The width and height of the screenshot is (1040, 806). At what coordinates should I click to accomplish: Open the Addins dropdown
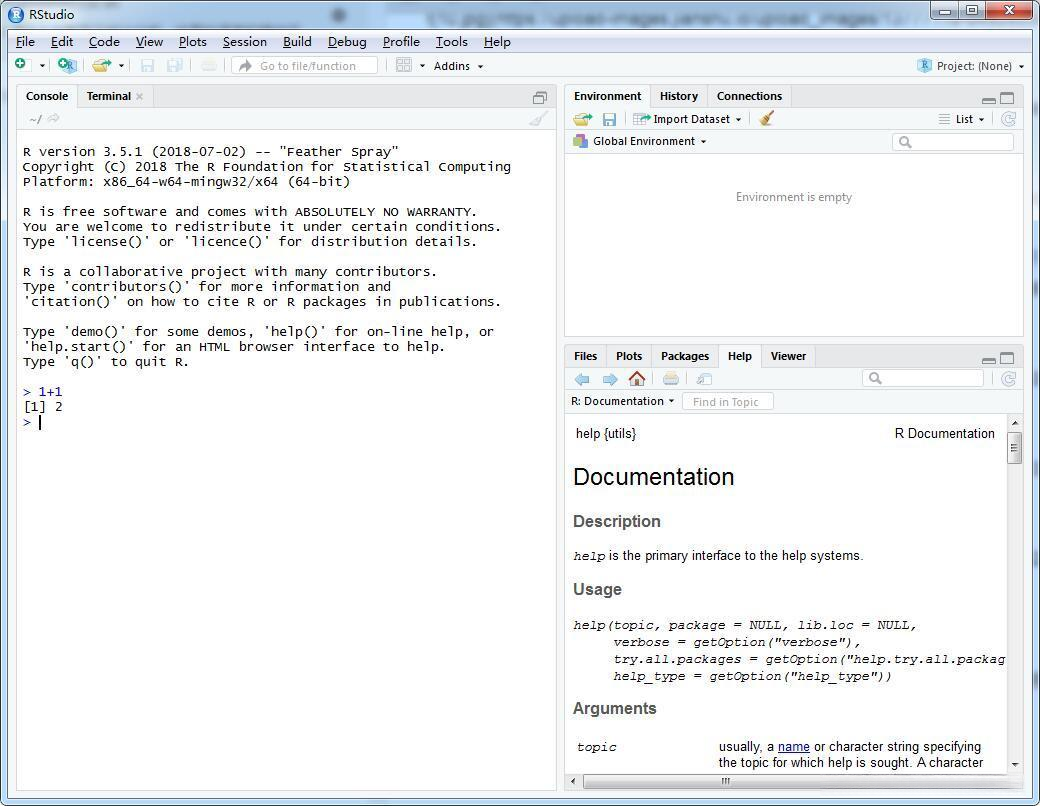(458, 66)
